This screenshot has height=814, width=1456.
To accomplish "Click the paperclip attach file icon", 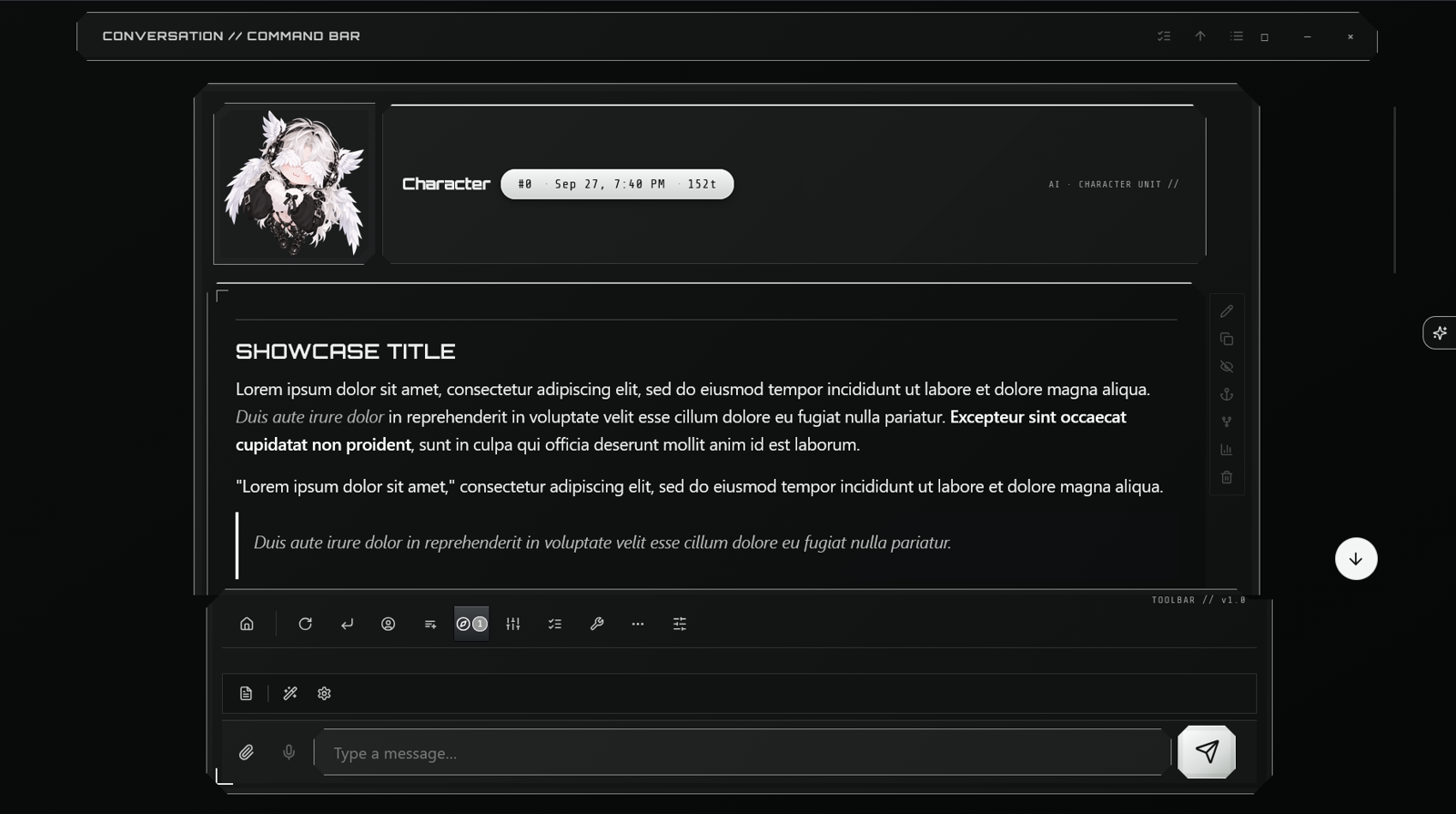I will click(x=247, y=752).
